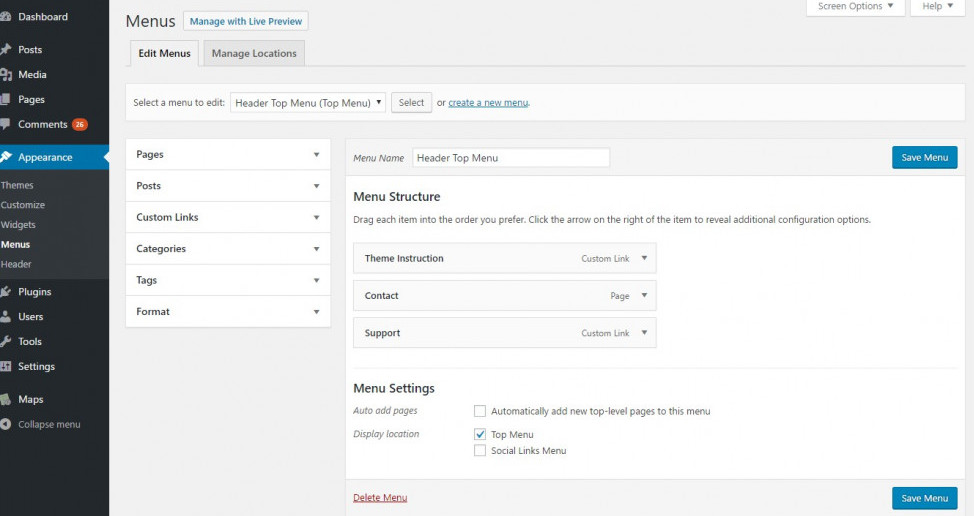Click the bottom Save Menu button

pyautogui.click(x=924, y=498)
